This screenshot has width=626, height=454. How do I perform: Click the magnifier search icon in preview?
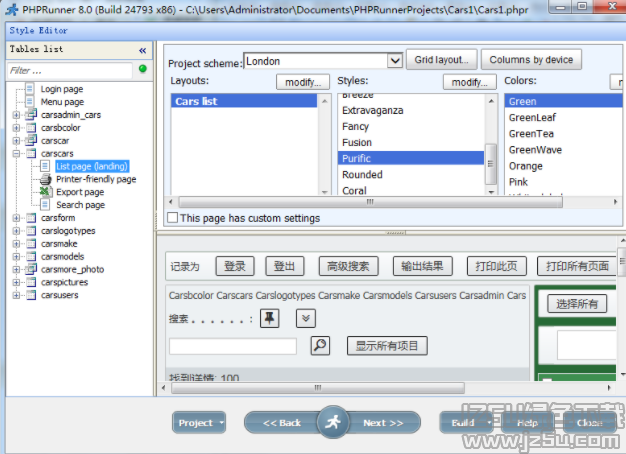click(x=319, y=346)
